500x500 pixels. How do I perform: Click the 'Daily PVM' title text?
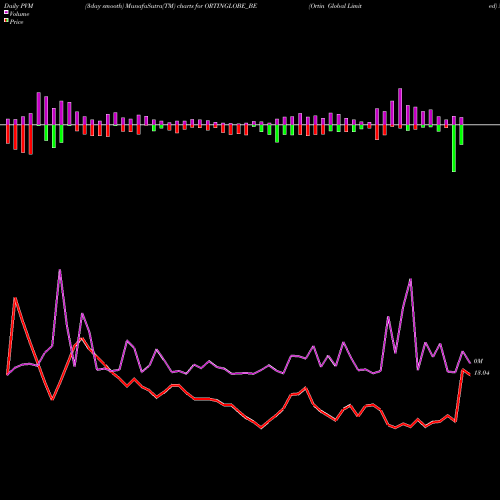coord(19,6)
